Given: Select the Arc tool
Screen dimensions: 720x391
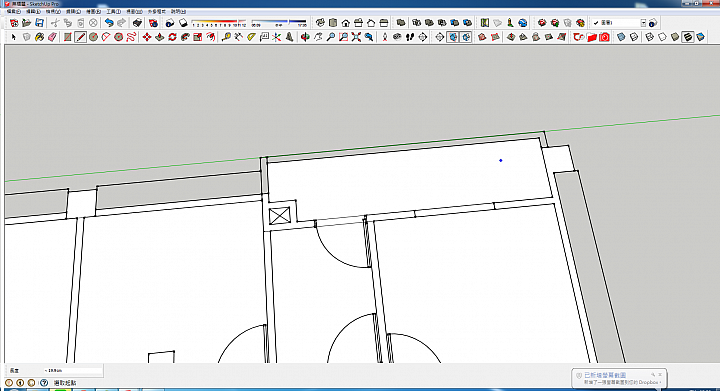Looking at the screenshot, I should click(x=106, y=37).
